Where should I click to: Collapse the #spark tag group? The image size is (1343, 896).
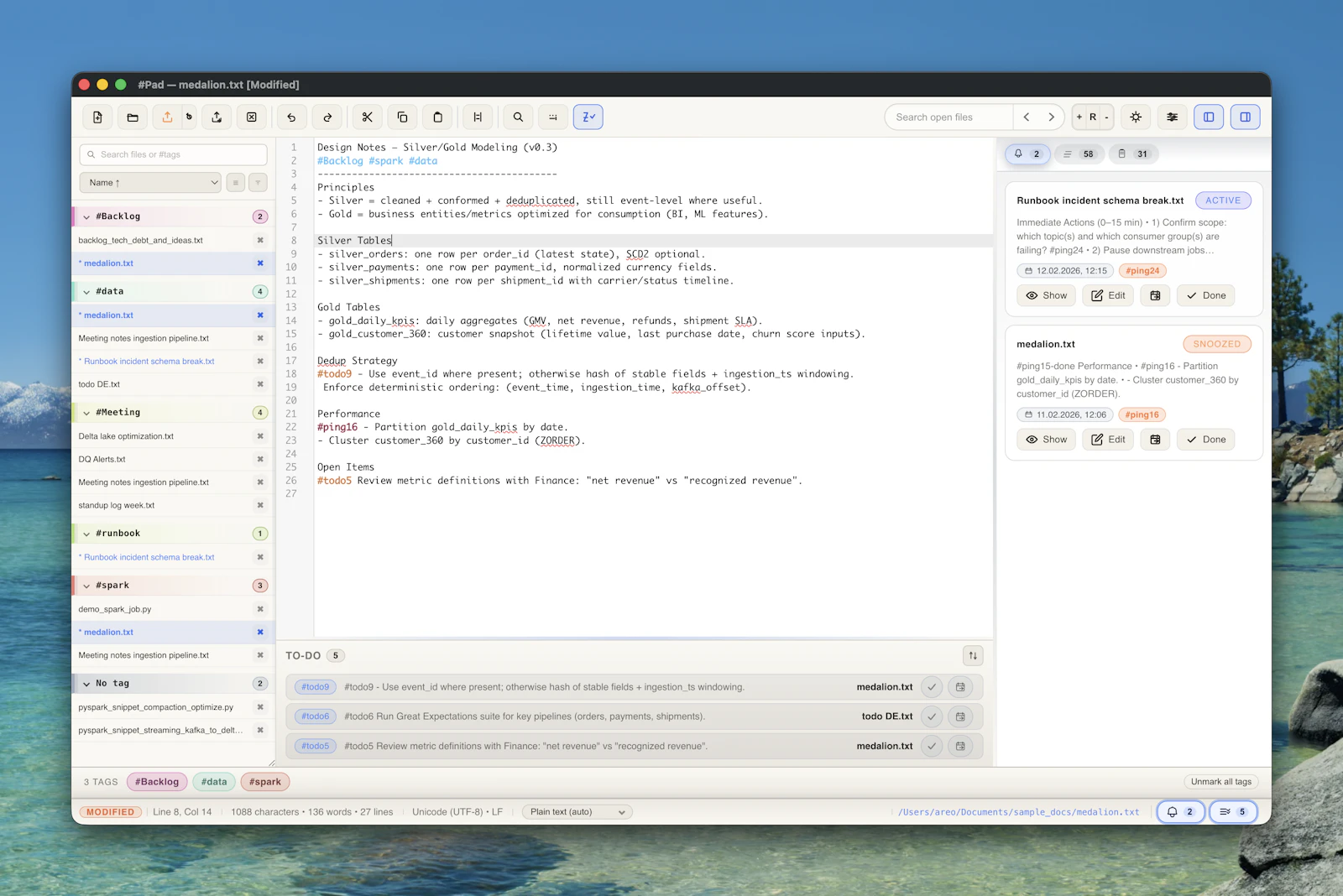coord(86,586)
